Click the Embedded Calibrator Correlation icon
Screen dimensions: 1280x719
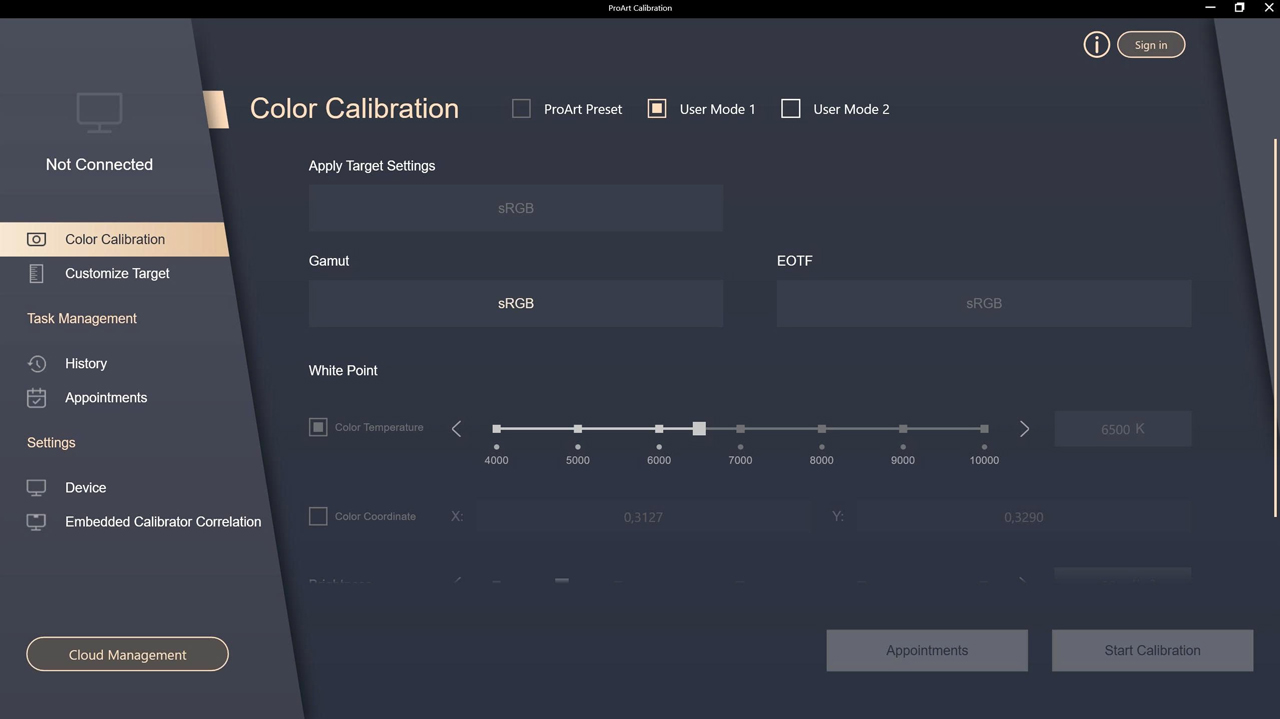pos(36,522)
